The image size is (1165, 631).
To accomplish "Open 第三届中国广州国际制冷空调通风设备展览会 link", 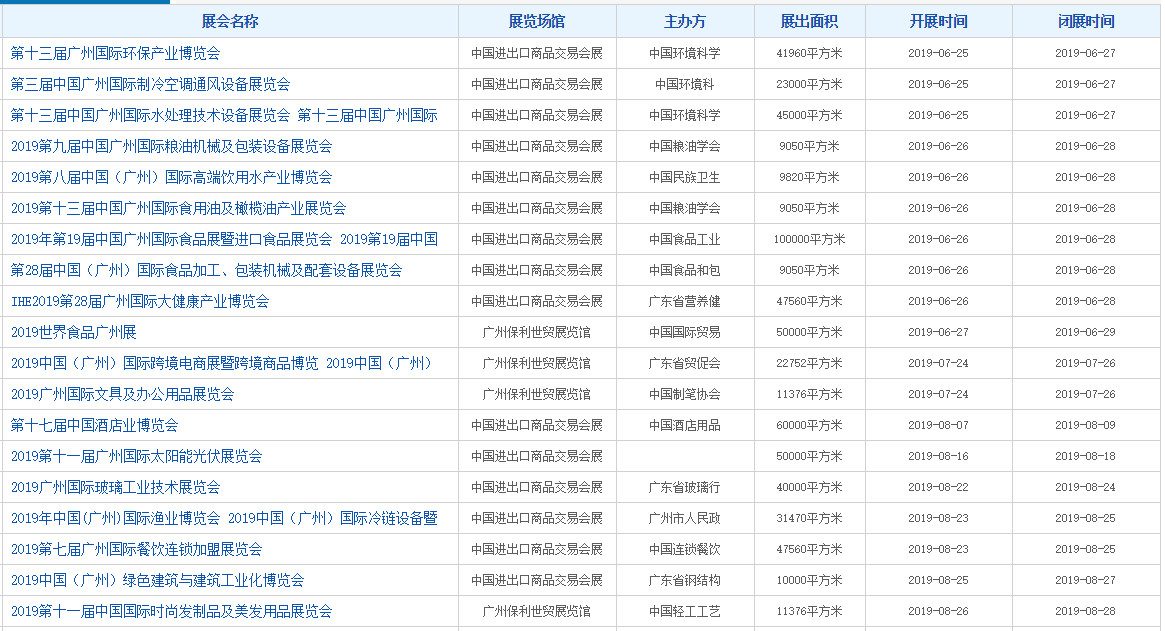I will (150, 85).
